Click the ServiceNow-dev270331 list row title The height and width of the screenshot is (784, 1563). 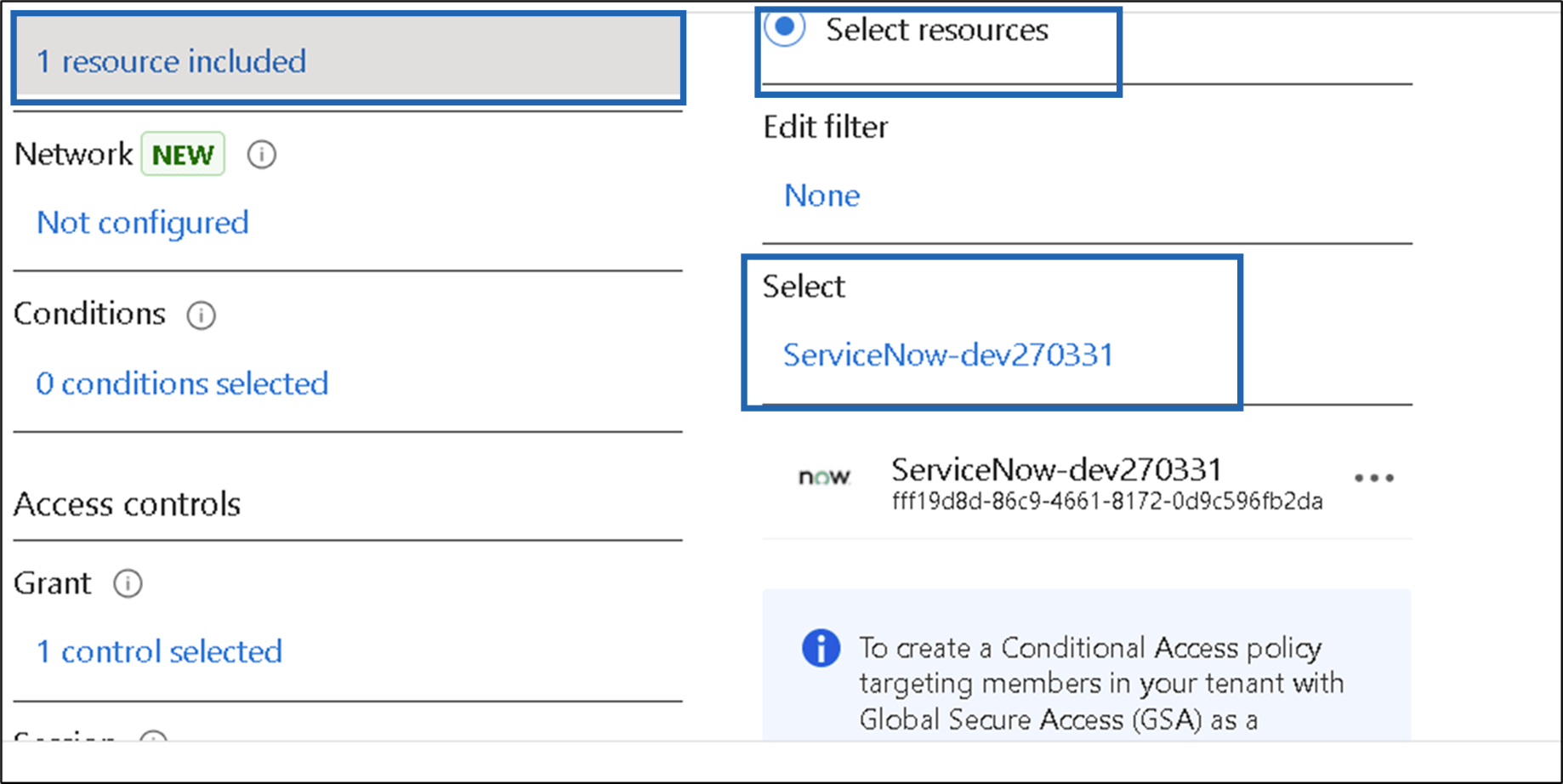(x=1056, y=469)
